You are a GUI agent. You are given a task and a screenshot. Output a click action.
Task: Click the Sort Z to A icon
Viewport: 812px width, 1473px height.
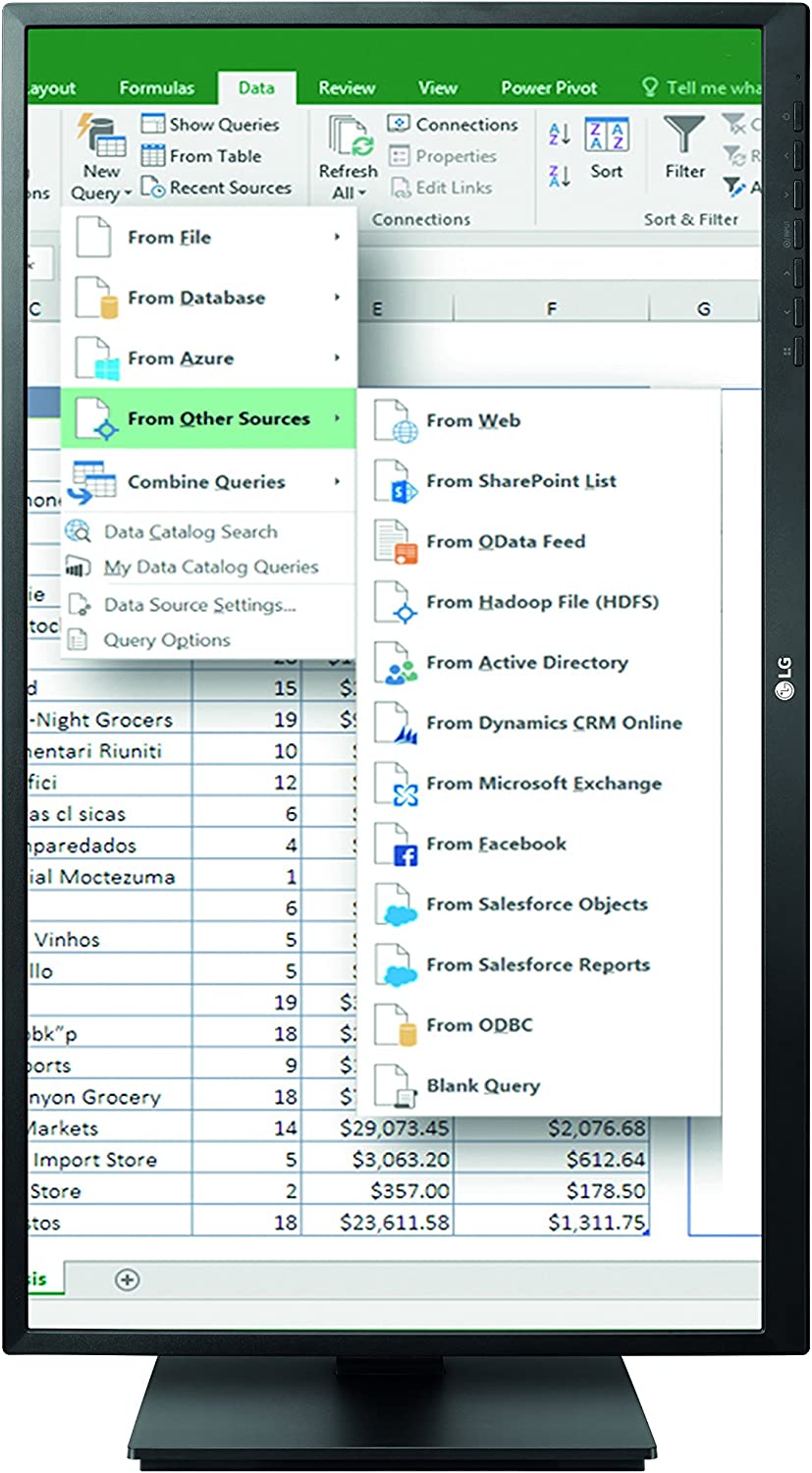click(560, 177)
